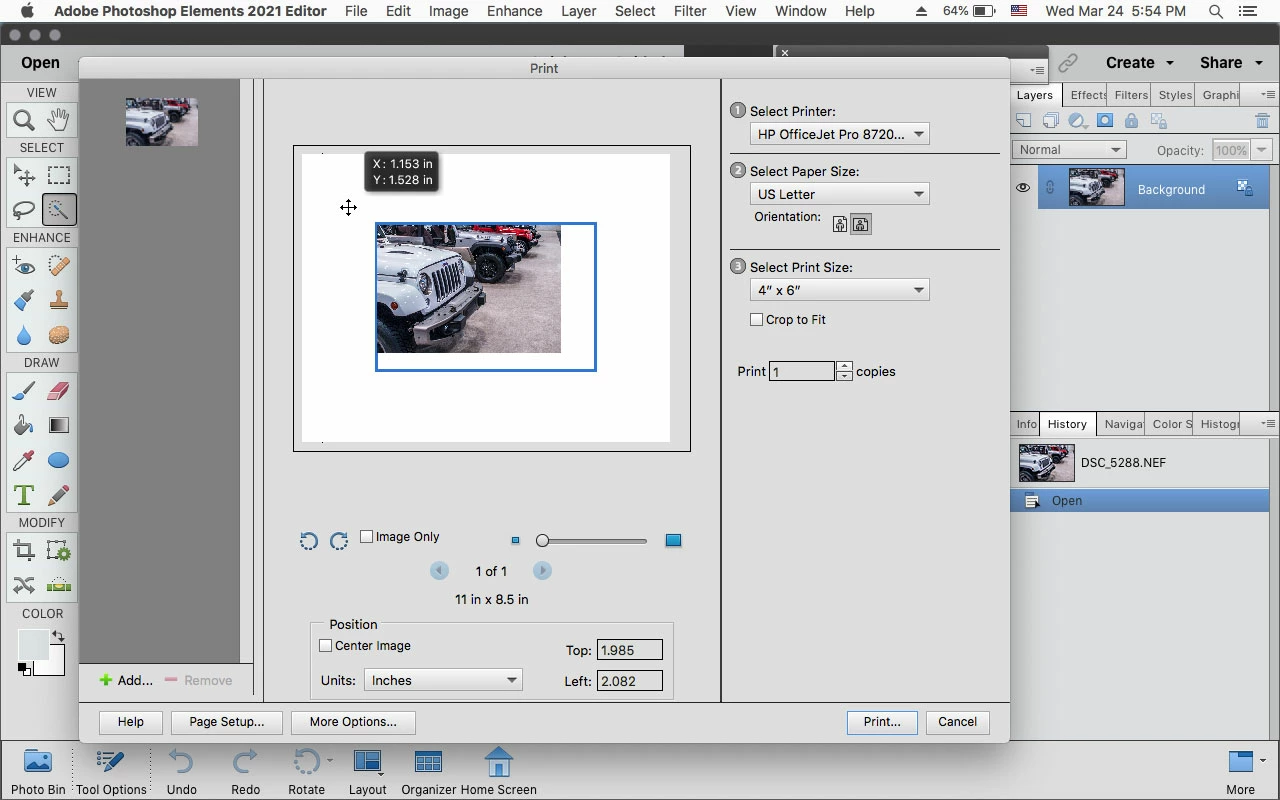
Task: Select the Rectangular Marquee tool
Action: 59,176
